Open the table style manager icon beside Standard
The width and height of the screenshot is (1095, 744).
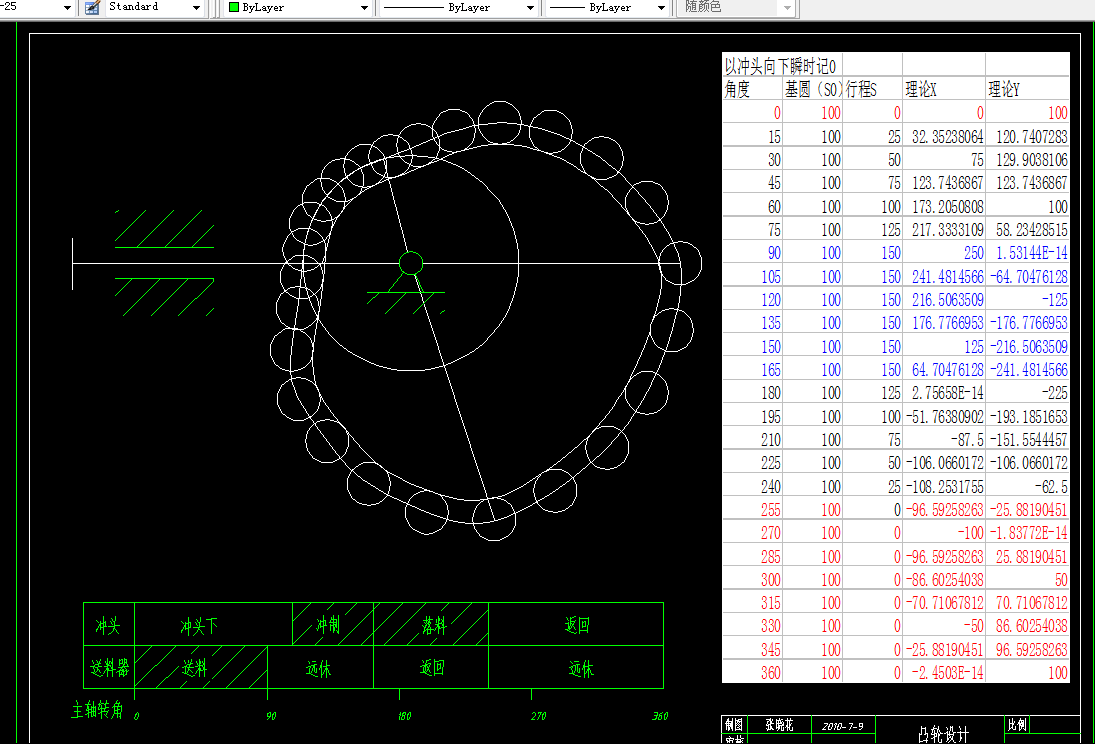click(92, 8)
